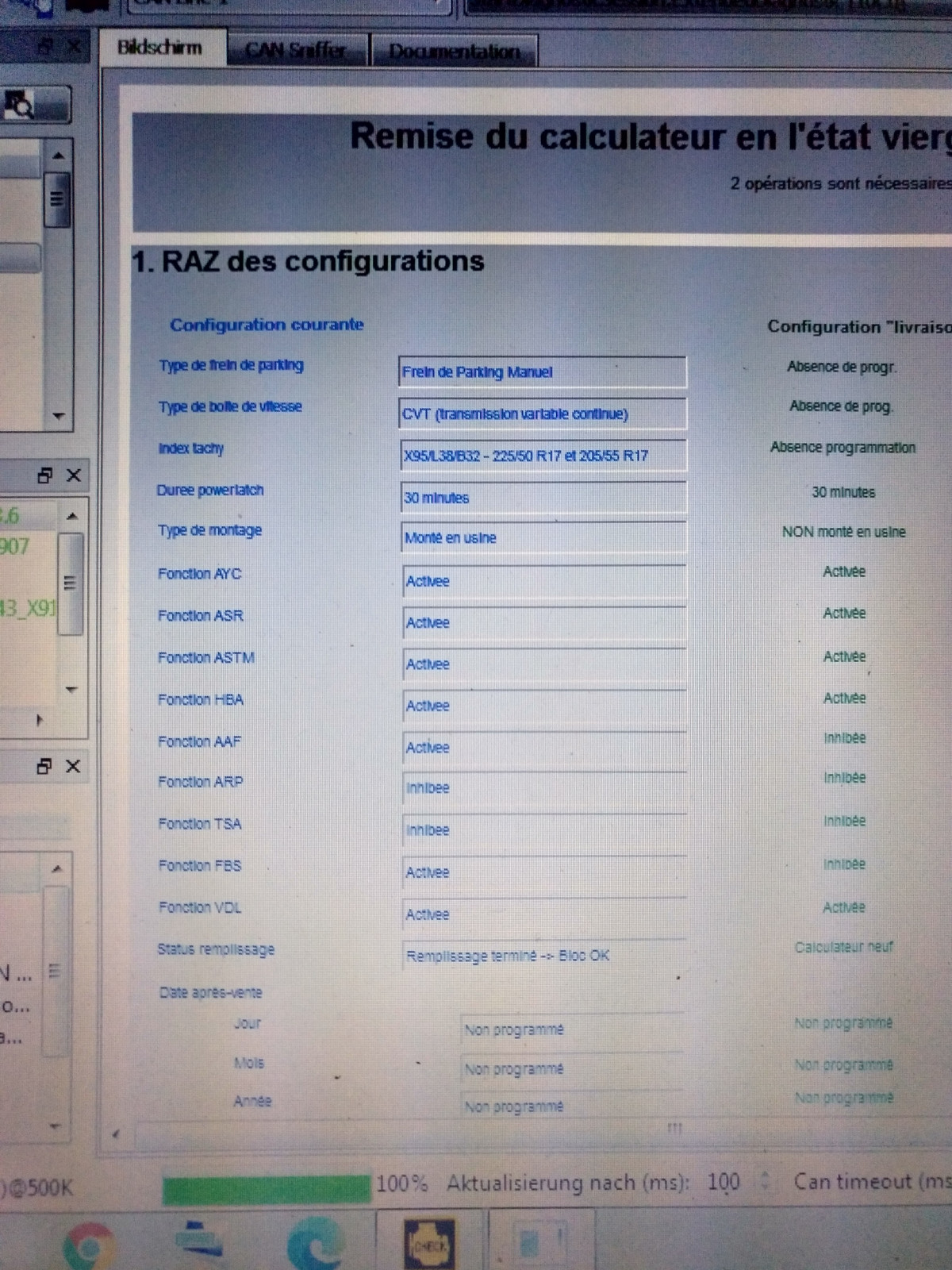Click the Année Non programmé field
The width and height of the screenshot is (952, 1270).
572,1106
